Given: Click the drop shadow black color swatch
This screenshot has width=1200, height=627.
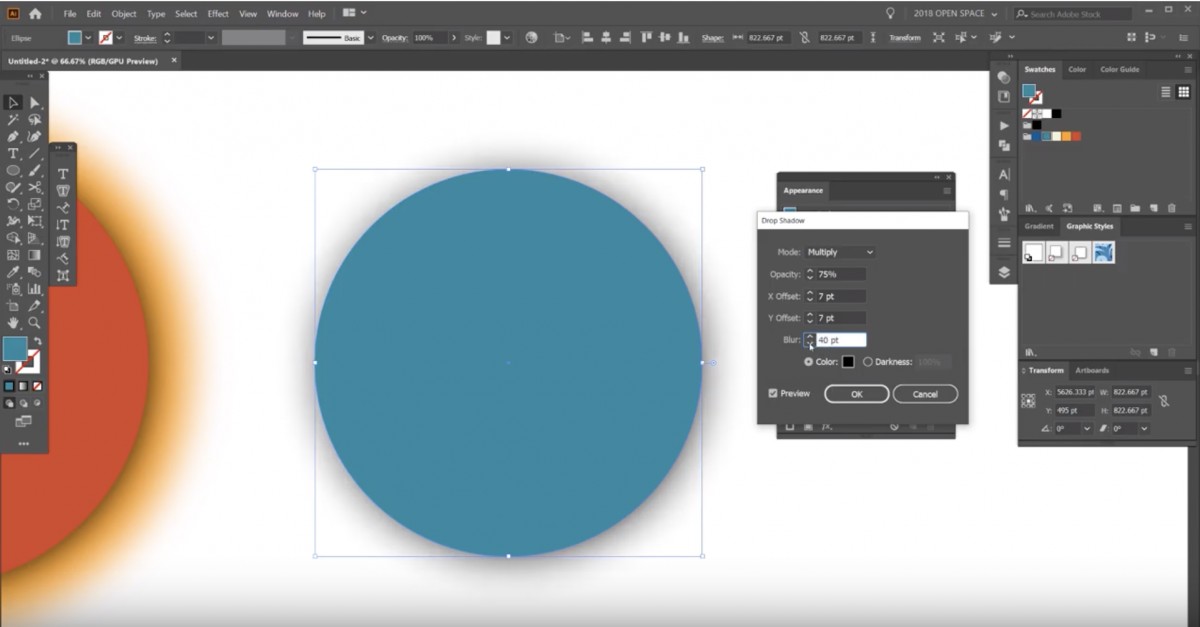Looking at the screenshot, I should [x=848, y=362].
